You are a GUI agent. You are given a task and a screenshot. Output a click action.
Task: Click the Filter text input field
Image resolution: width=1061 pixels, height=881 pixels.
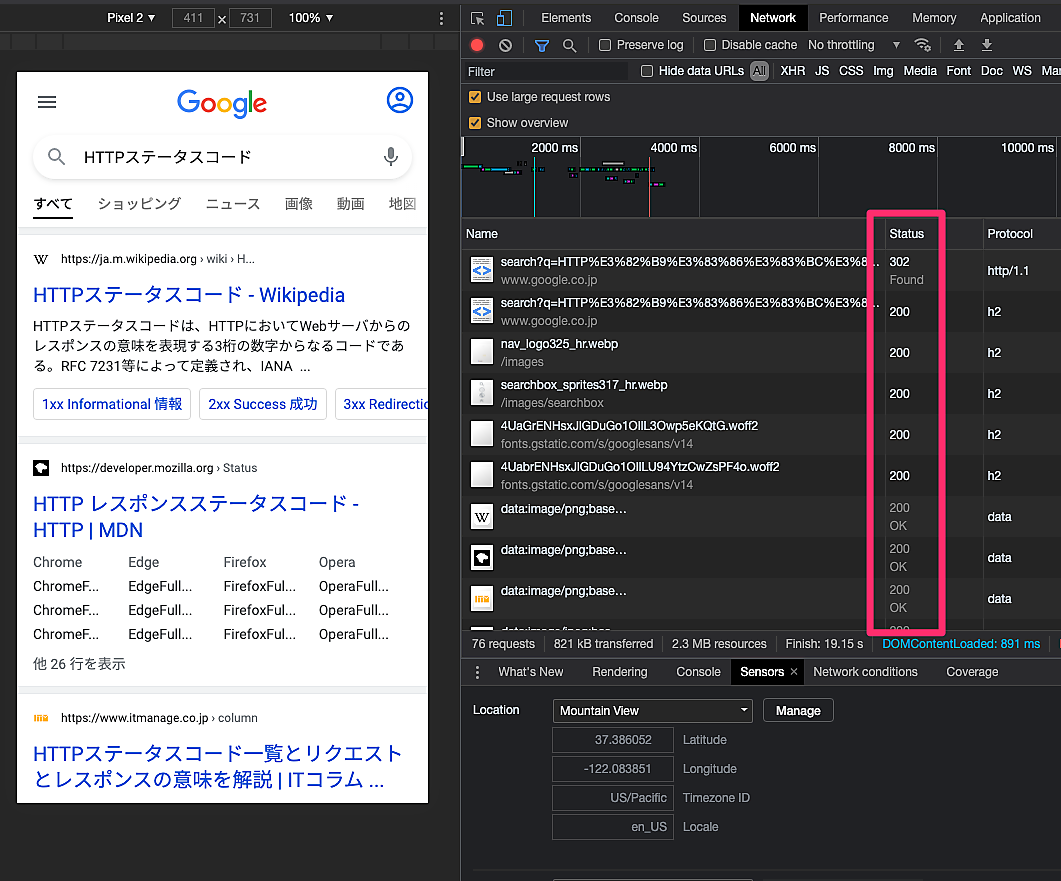(545, 72)
